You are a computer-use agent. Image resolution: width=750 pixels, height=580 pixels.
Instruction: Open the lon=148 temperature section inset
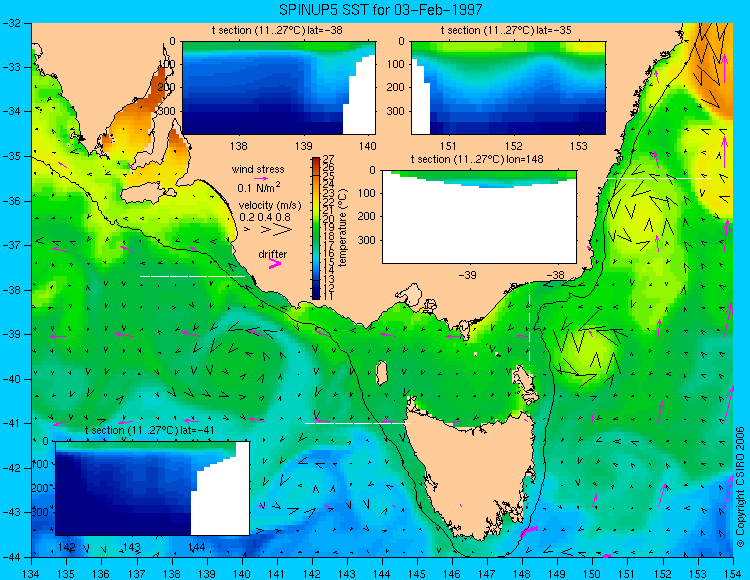[x=480, y=217]
